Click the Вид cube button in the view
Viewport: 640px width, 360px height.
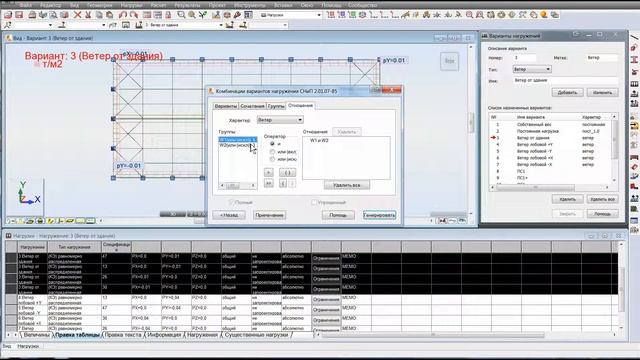(449, 61)
